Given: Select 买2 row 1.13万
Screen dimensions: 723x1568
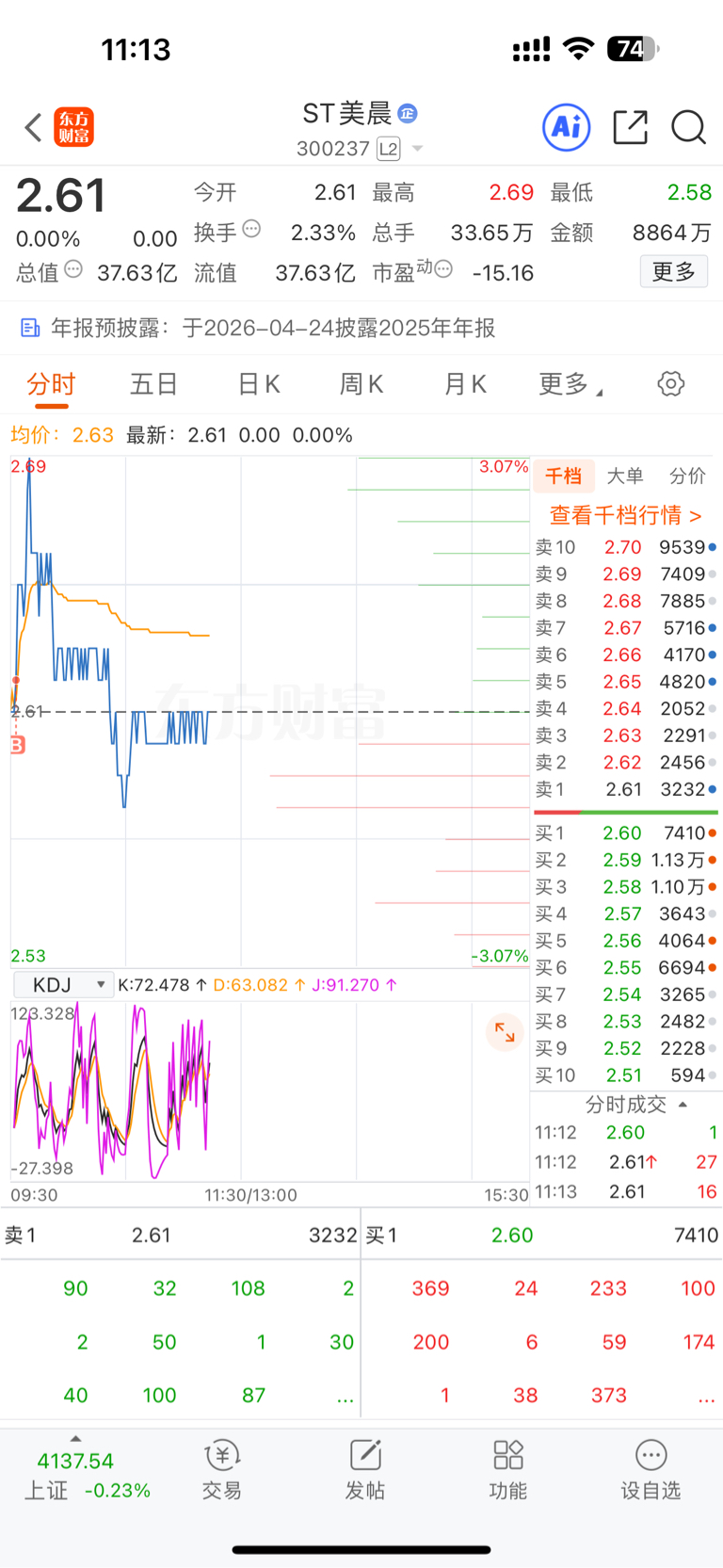Looking at the screenshot, I should [625, 861].
